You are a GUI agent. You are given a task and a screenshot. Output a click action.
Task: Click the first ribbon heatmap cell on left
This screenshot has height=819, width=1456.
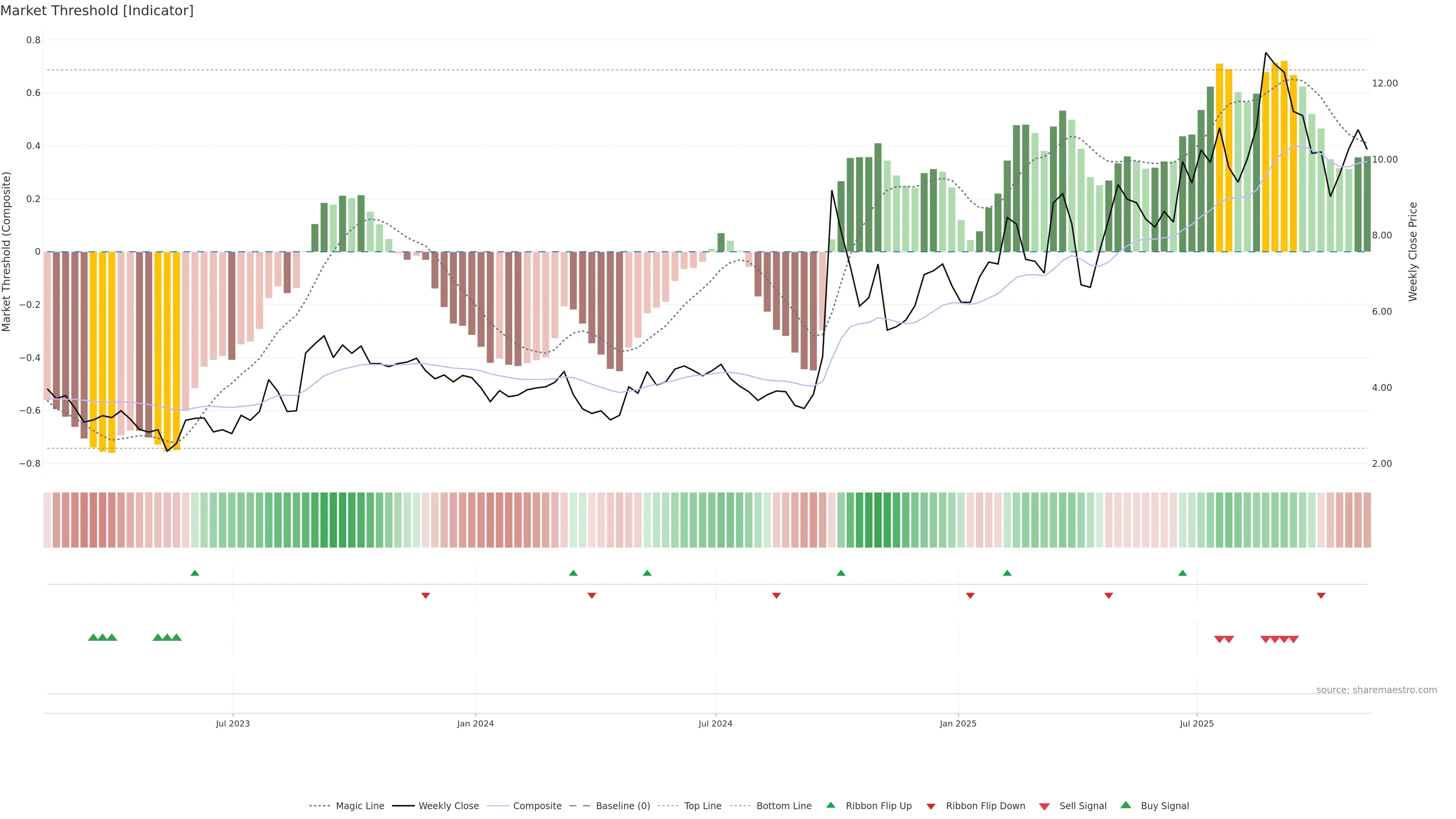(x=47, y=519)
